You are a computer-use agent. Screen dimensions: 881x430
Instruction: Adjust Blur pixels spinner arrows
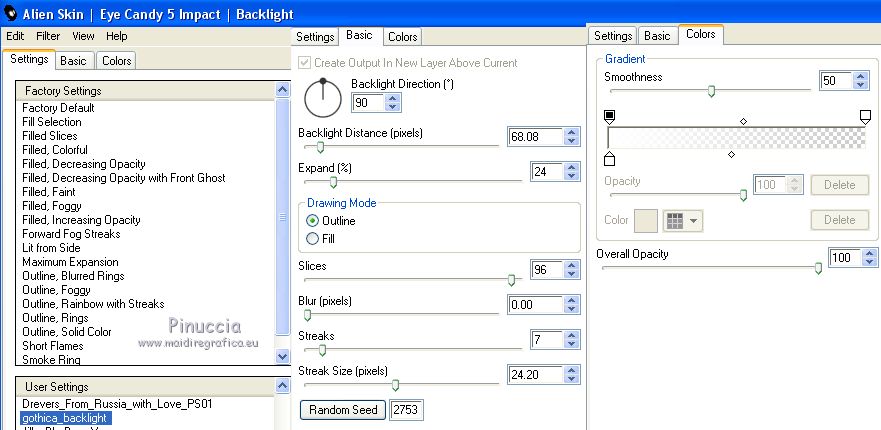(x=571, y=305)
